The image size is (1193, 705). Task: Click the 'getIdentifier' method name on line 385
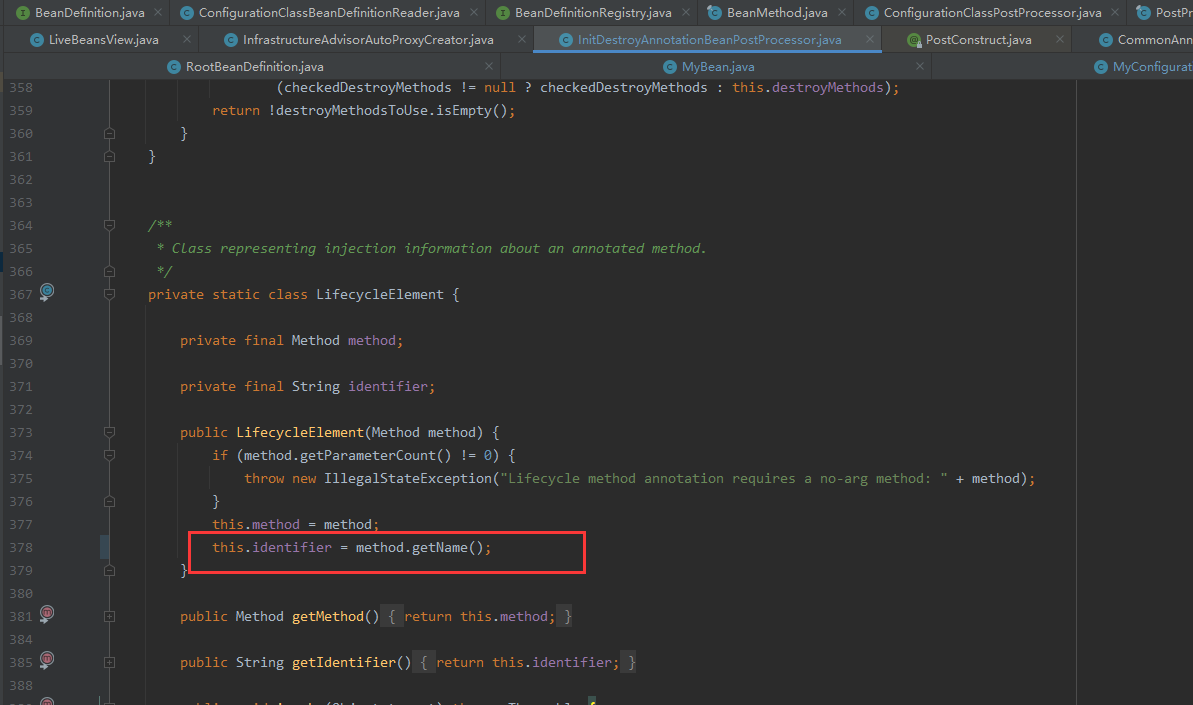click(344, 662)
